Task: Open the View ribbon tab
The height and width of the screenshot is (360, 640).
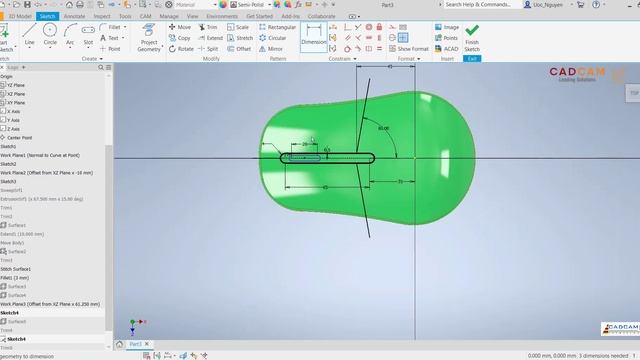Action: tap(192, 16)
